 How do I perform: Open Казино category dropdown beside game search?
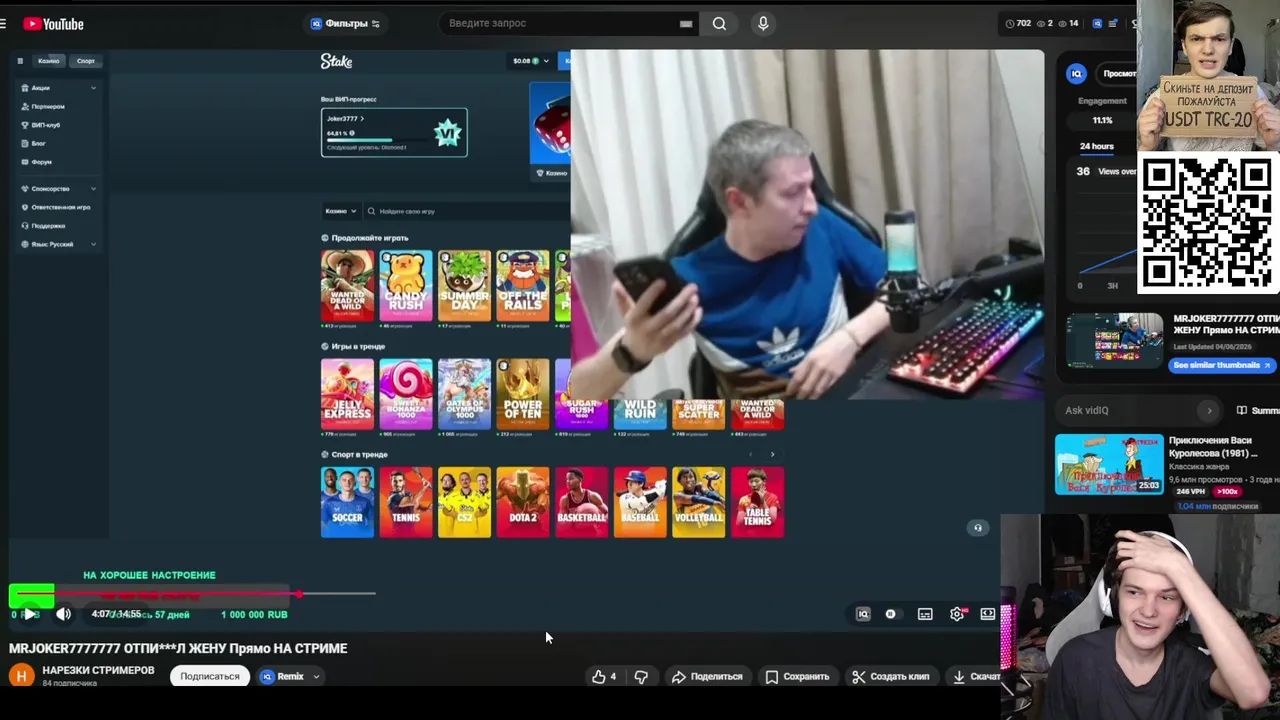pos(340,211)
